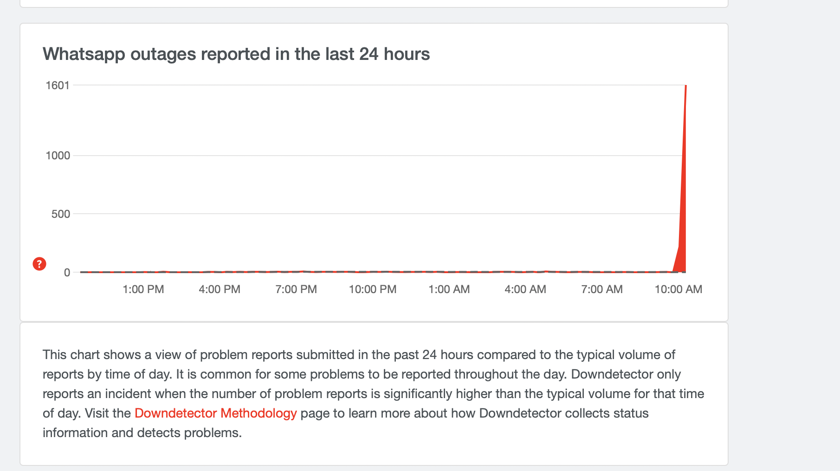Click the 1000 horizontal gridline mid-chart
This screenshot has width=840, height=471.
coord(380,155)
